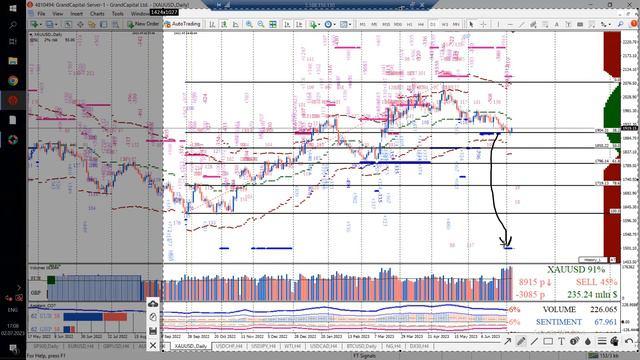The height and width of the screenshot is (360, 640).
Task: Click the Windows taskbar search icon
Action: click(13, 25)
